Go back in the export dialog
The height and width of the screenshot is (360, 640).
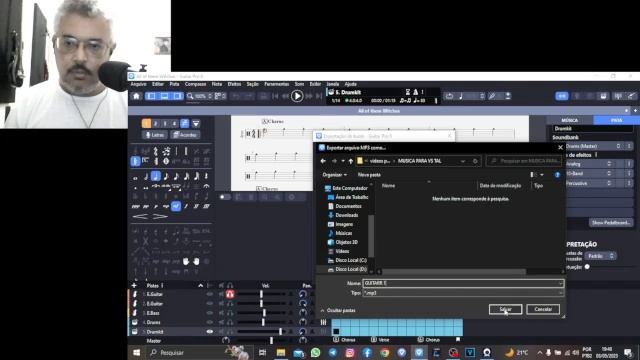323,161
